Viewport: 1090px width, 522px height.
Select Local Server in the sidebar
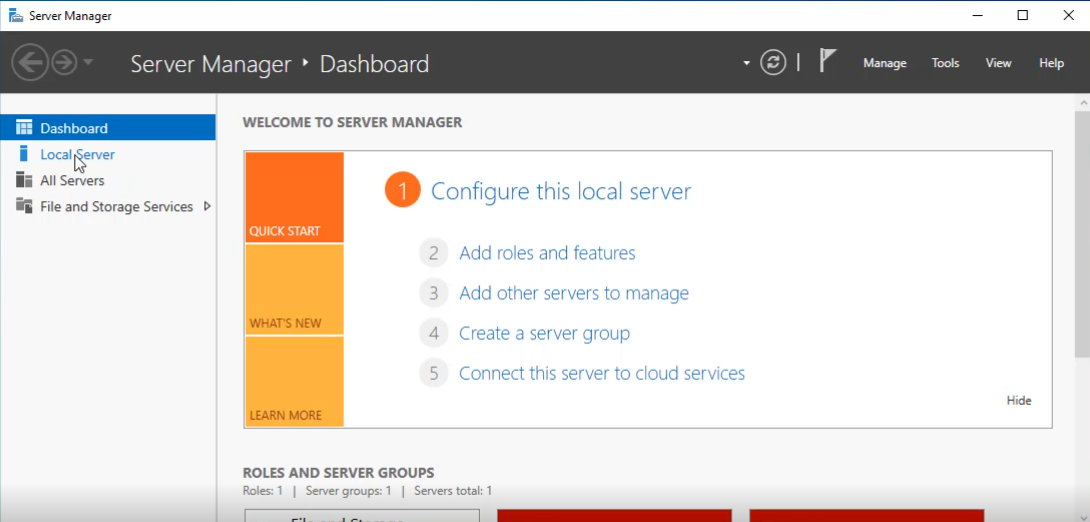click(108, 154)
